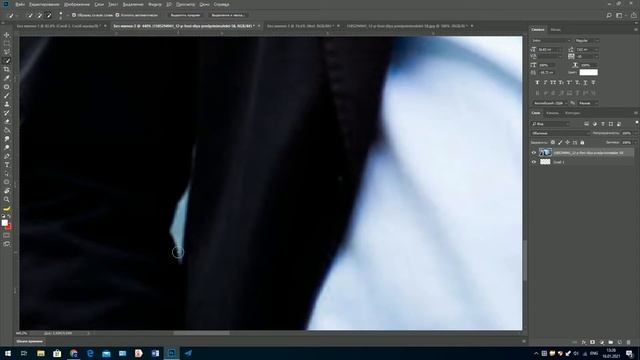Open the font style dropdown

click(x=587, y=40)
